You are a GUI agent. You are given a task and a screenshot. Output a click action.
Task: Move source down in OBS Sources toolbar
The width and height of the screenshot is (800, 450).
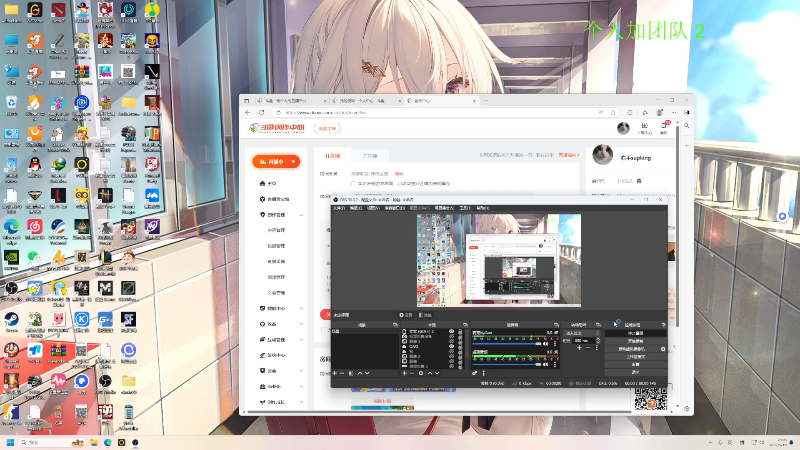coord(437,373)
